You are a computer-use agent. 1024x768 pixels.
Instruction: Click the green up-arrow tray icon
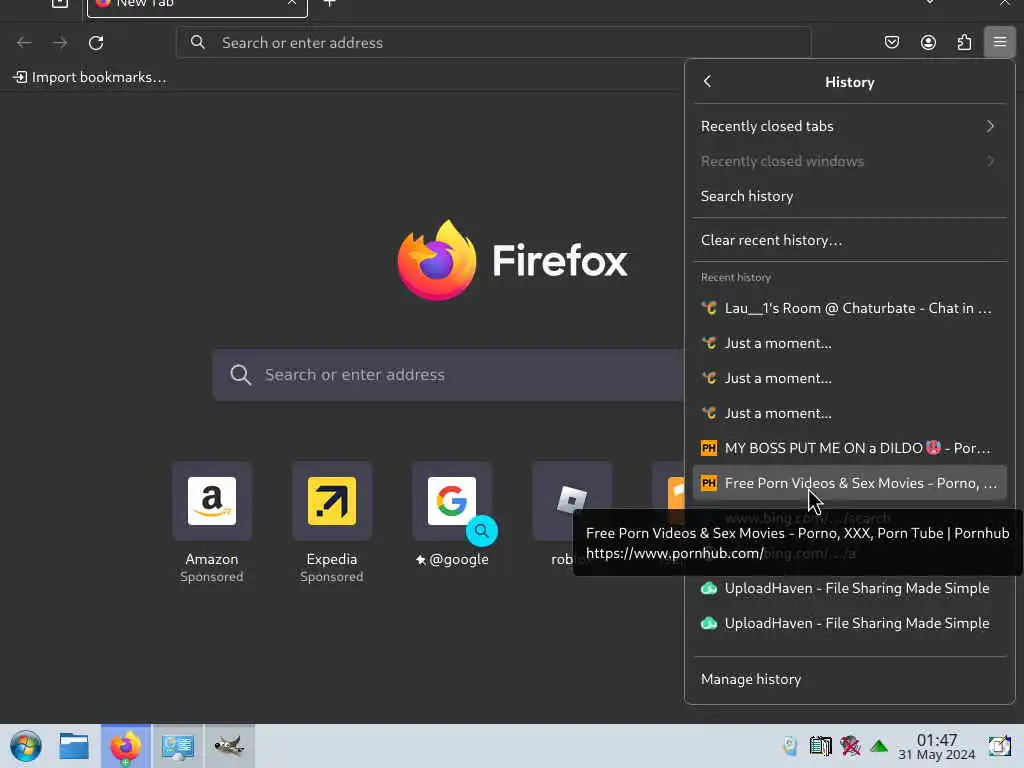879,746
